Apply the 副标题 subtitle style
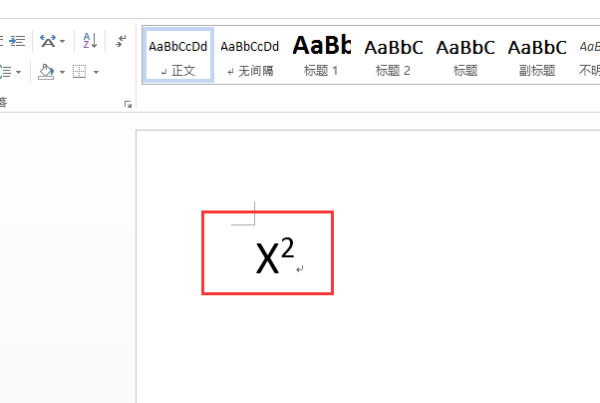Image resolution: width=600 pixels, height=403 pixels. pyautogui.click(x=537, y=55)
